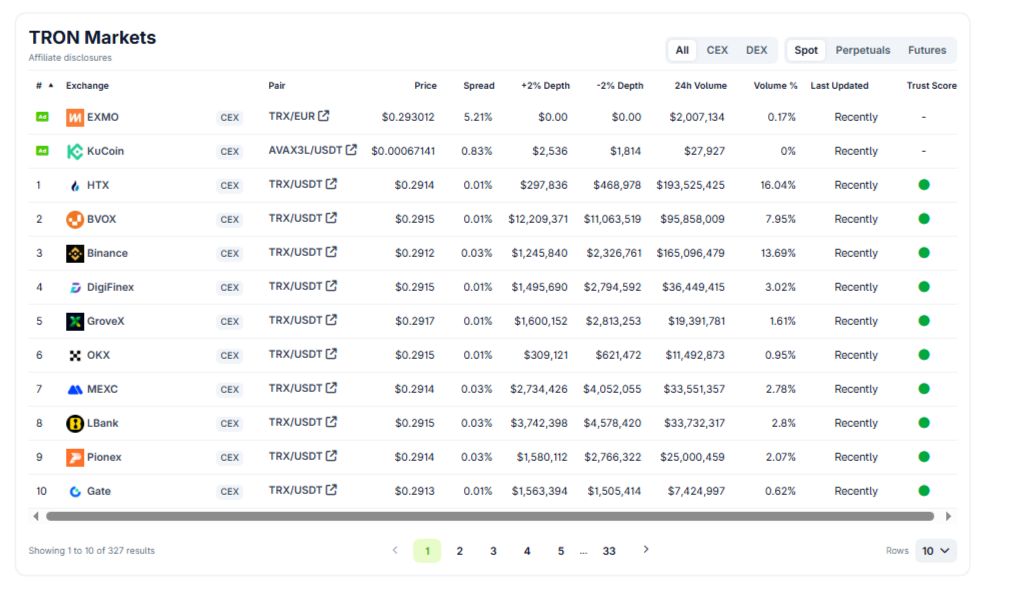Click the Binance exchange logo icon
This screenshot has width=1031, height=596.
coord(75,253)
